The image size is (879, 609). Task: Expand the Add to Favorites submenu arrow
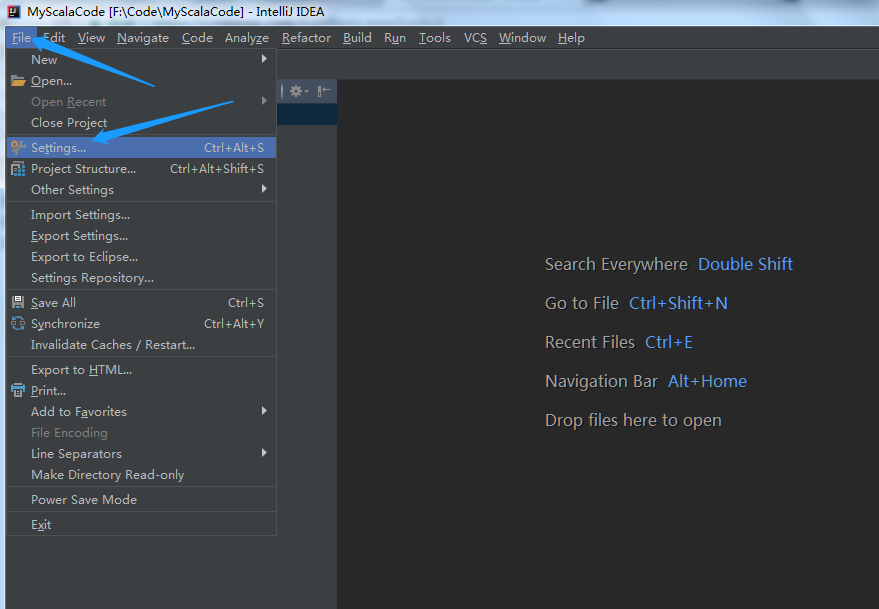point(264,411)
